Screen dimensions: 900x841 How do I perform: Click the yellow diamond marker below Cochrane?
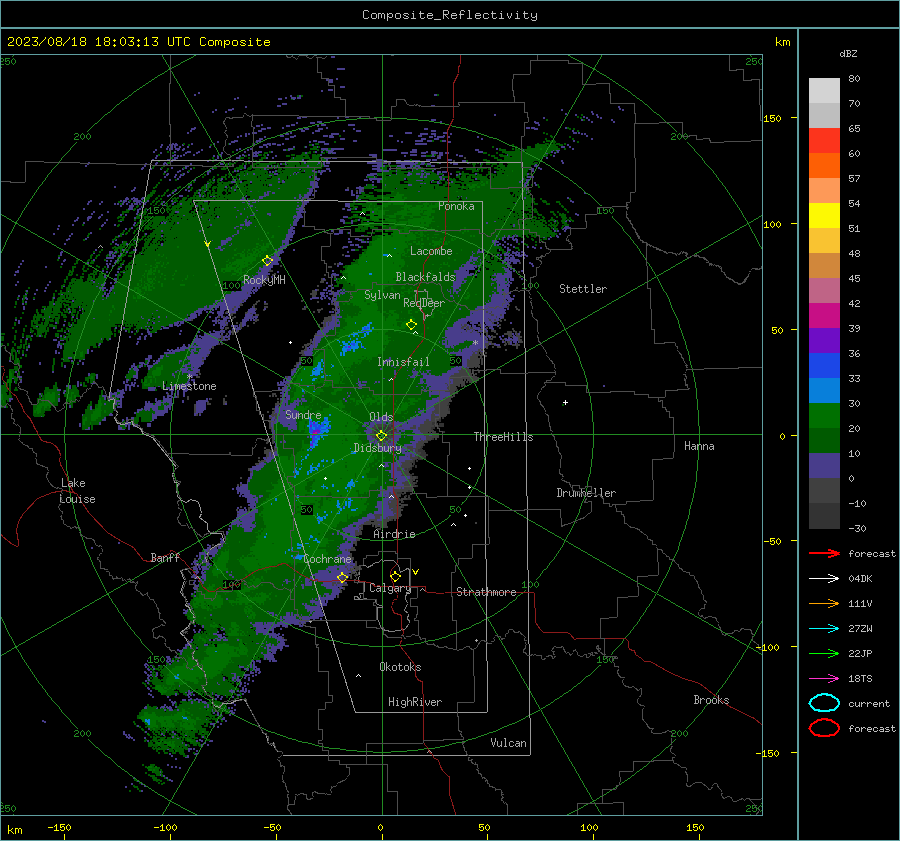pyautogui.click(x=342, y=578)
